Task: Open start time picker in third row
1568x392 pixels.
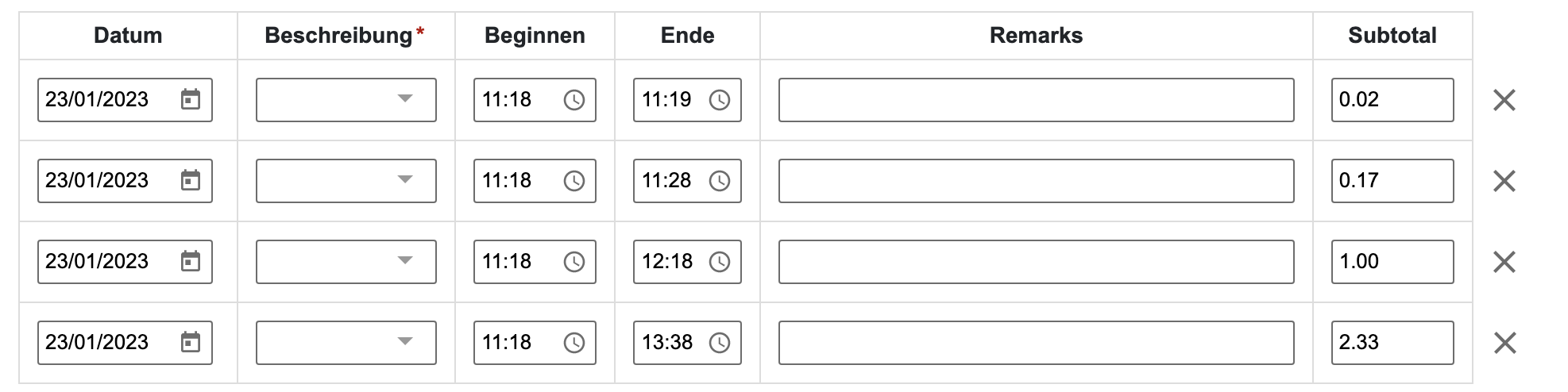Action: pyautogui.click(x=574, y=262)
